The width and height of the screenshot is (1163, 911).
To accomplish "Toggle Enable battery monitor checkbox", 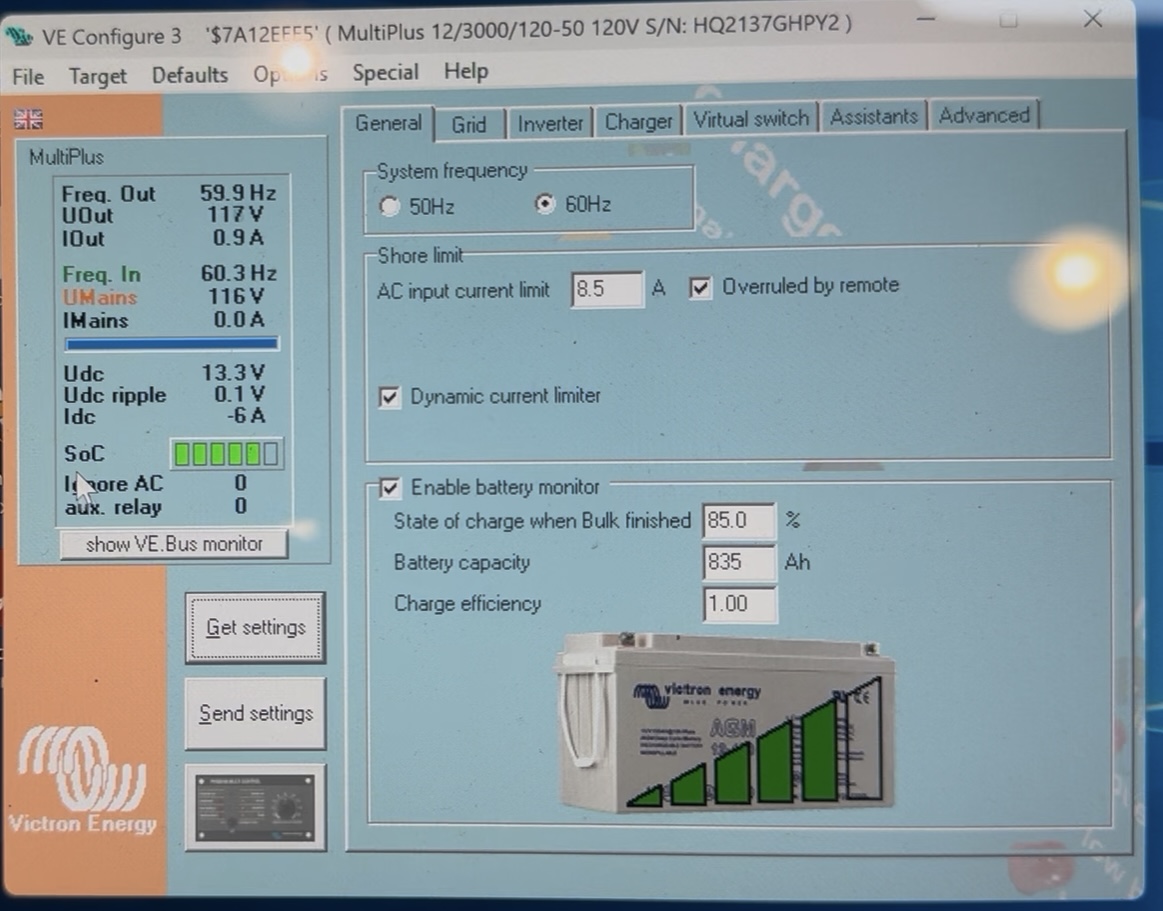I will click(x=389, y=487).
